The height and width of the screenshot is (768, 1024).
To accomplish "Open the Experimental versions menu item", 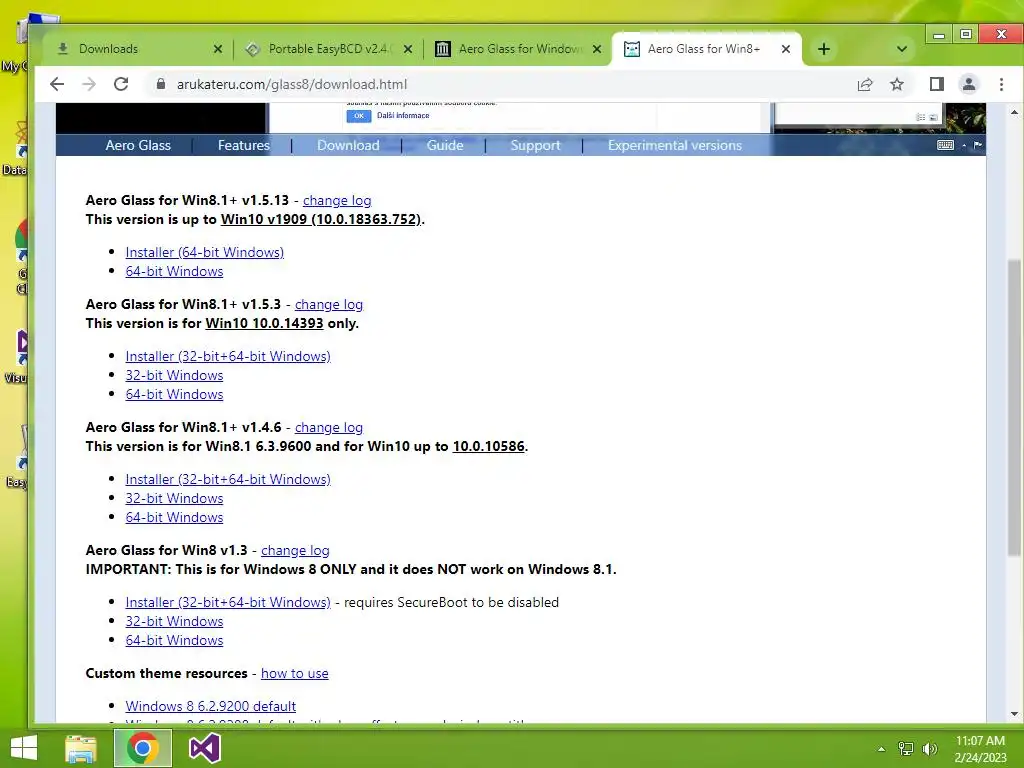I will pos(675,146).
